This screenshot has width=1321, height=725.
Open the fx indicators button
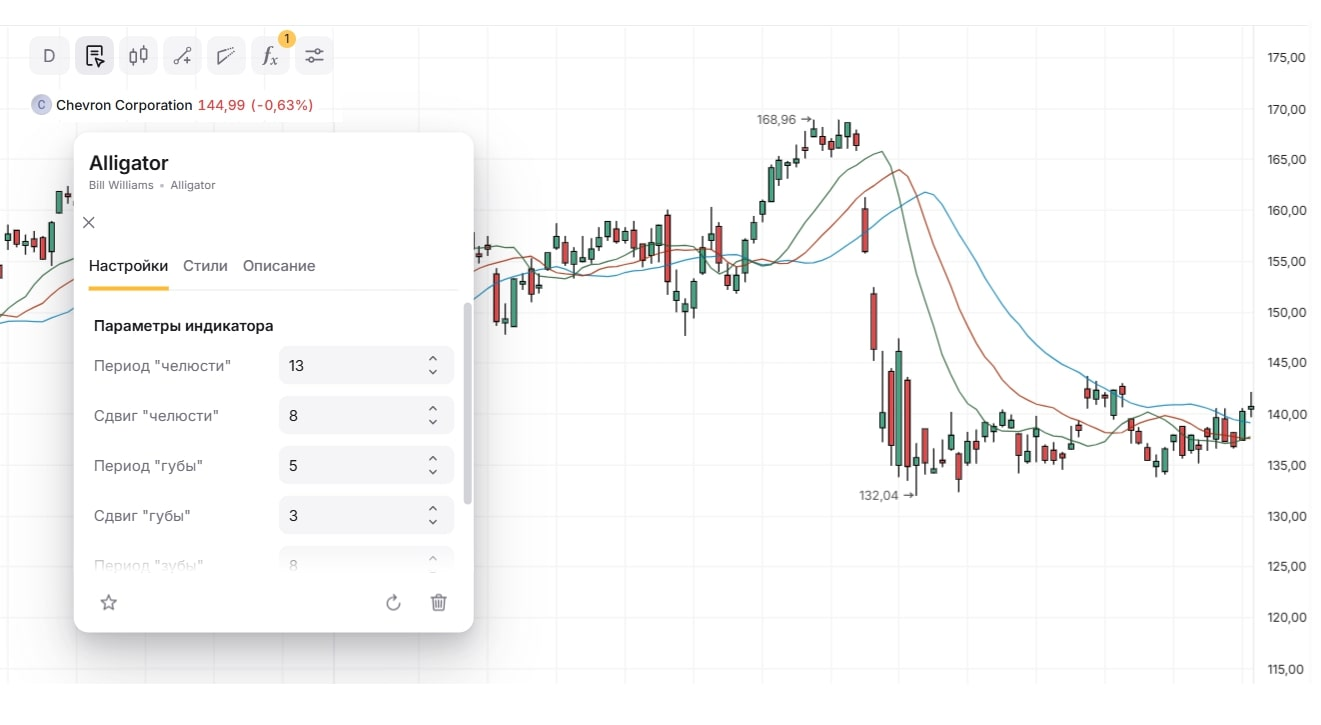270,56
